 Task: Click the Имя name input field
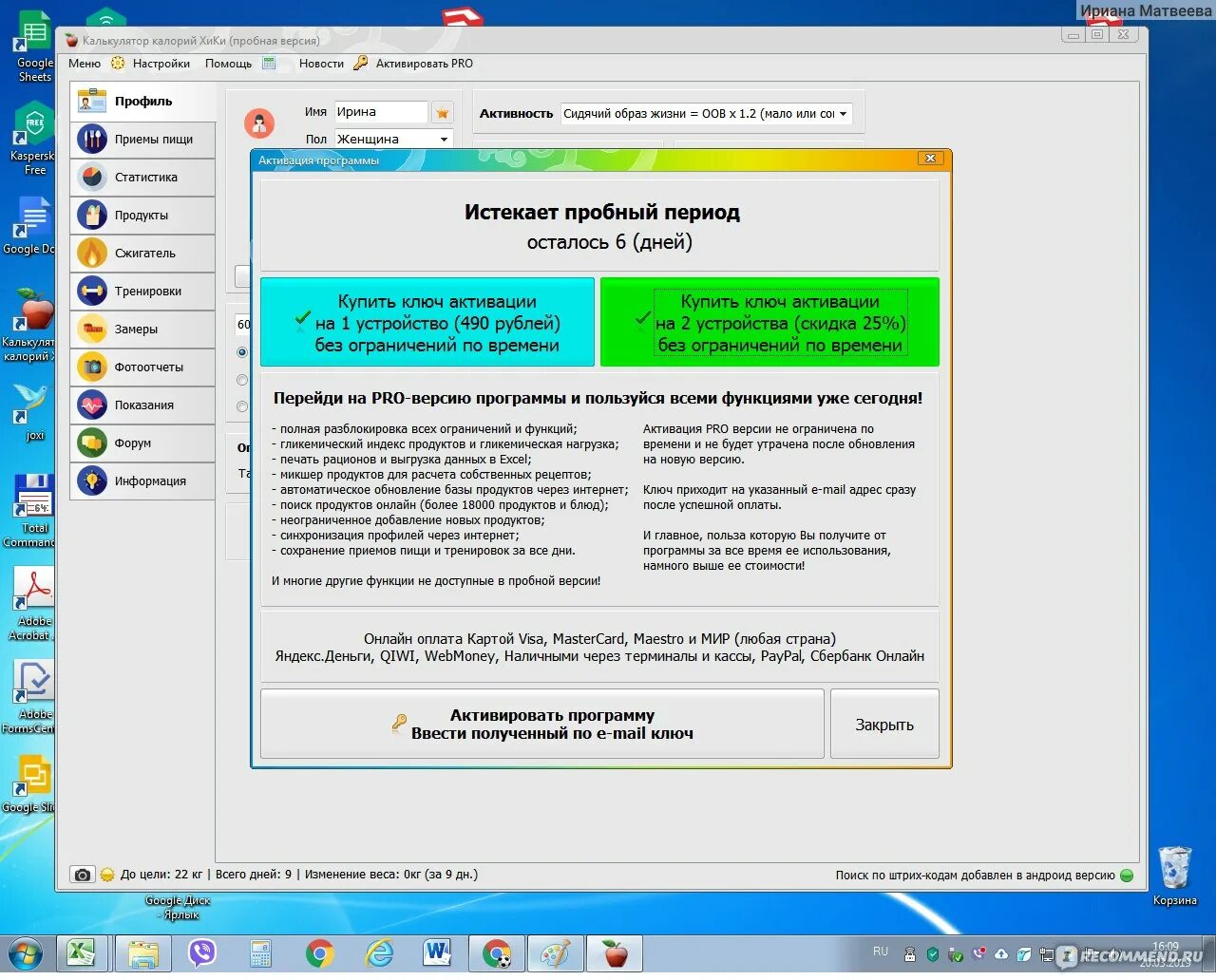click(381, 112)
